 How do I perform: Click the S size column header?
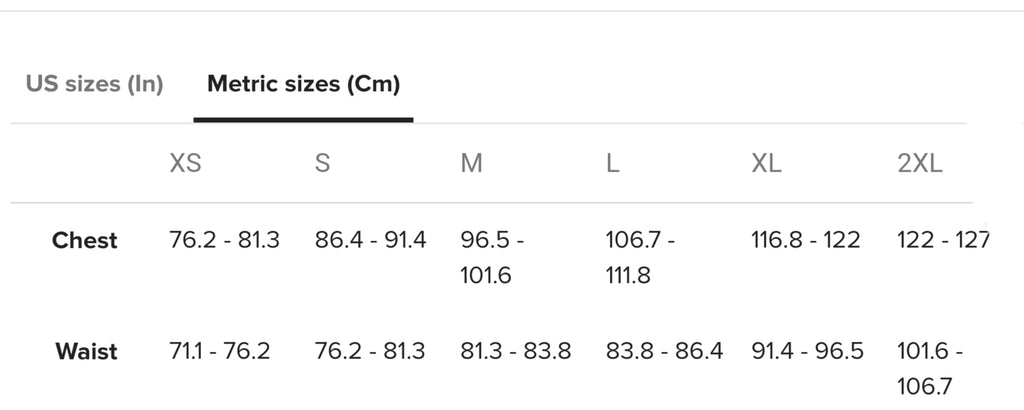(x=322, y=163)
